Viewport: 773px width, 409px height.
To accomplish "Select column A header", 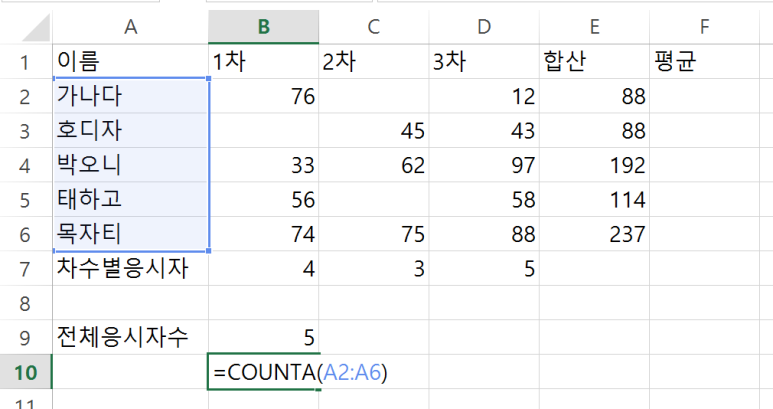I will click(x=130, y=27).
